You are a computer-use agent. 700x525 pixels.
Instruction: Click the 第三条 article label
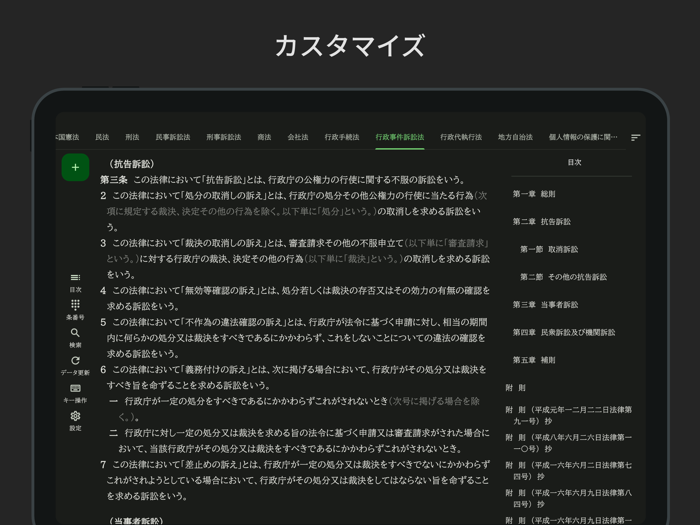click(113, 180)
